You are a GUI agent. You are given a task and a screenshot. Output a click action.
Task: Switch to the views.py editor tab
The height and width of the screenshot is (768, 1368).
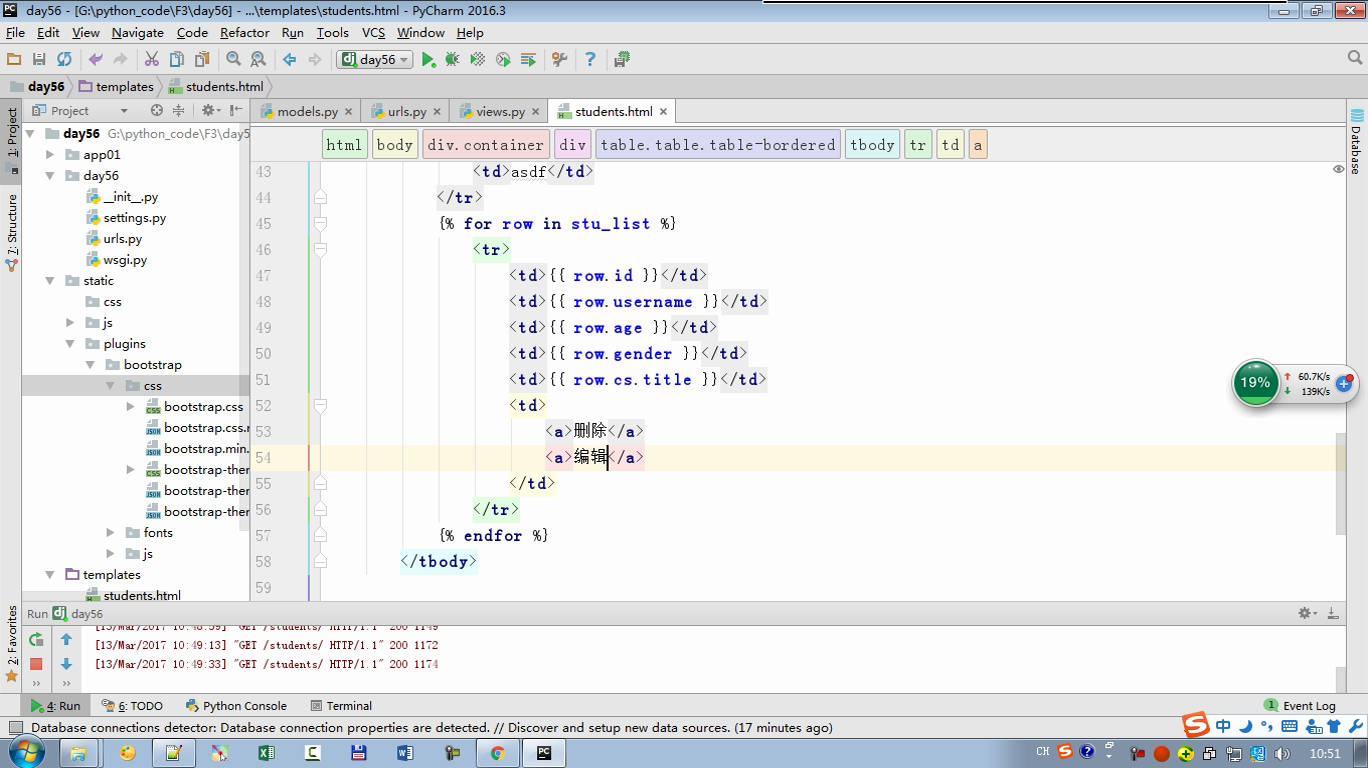tap(500, 111)
